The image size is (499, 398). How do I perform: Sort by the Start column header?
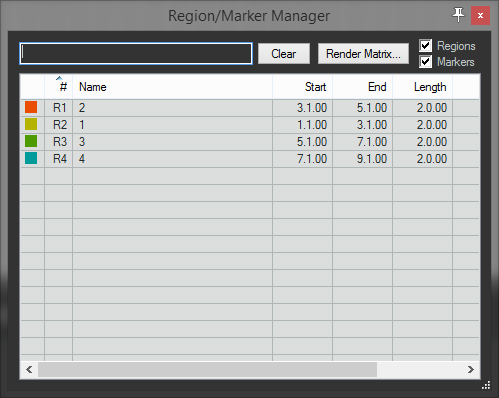tap(302, 87)
